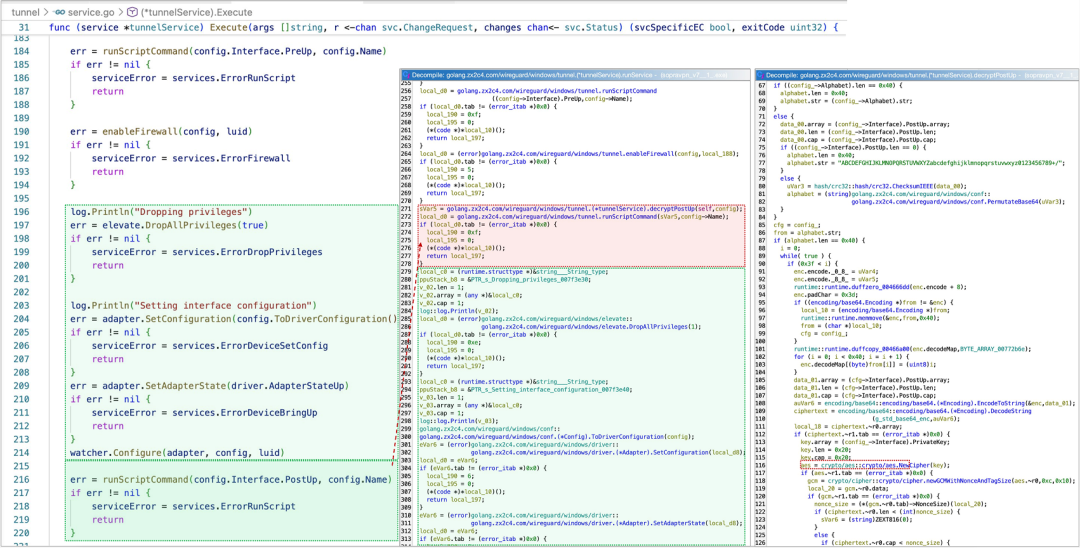Click runScriptCommand call with config.Interface.PostUp
This screenshot has width=1080, height=548.
pyautogui.click(x=247, y=479)
